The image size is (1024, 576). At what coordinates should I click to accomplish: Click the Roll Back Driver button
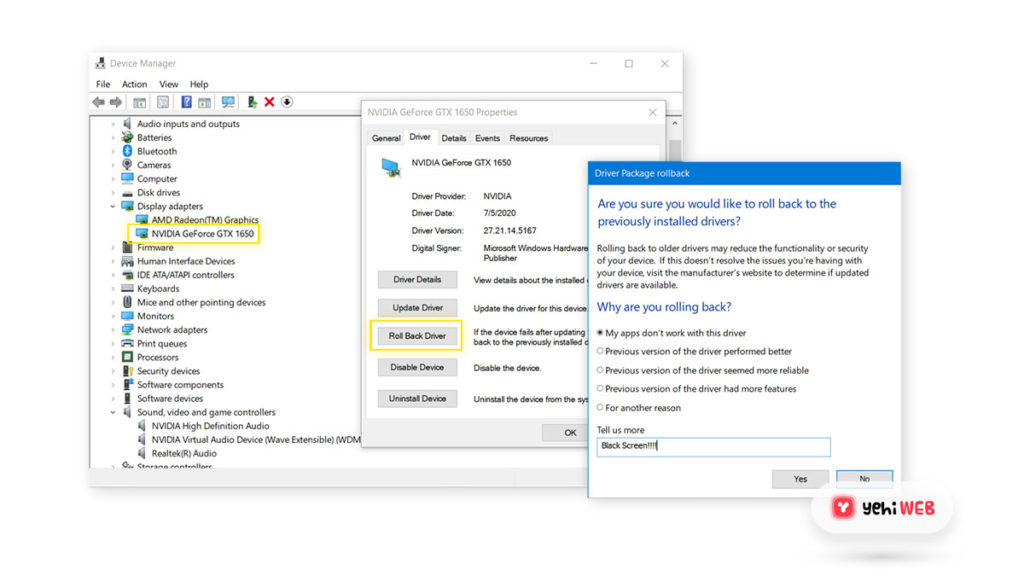[416, 336]
